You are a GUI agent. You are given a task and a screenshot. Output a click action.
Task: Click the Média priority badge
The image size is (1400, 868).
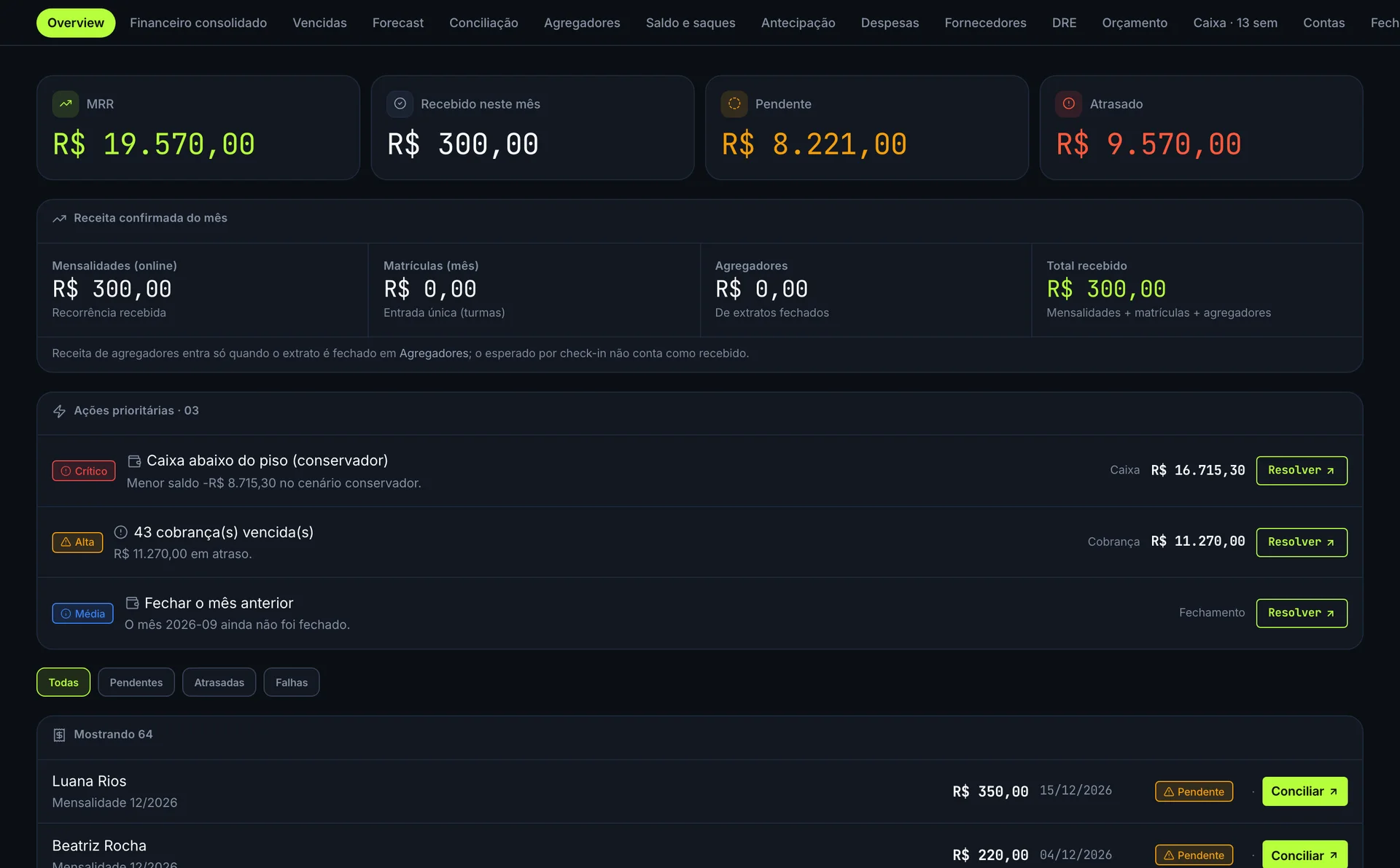point(82,614)
